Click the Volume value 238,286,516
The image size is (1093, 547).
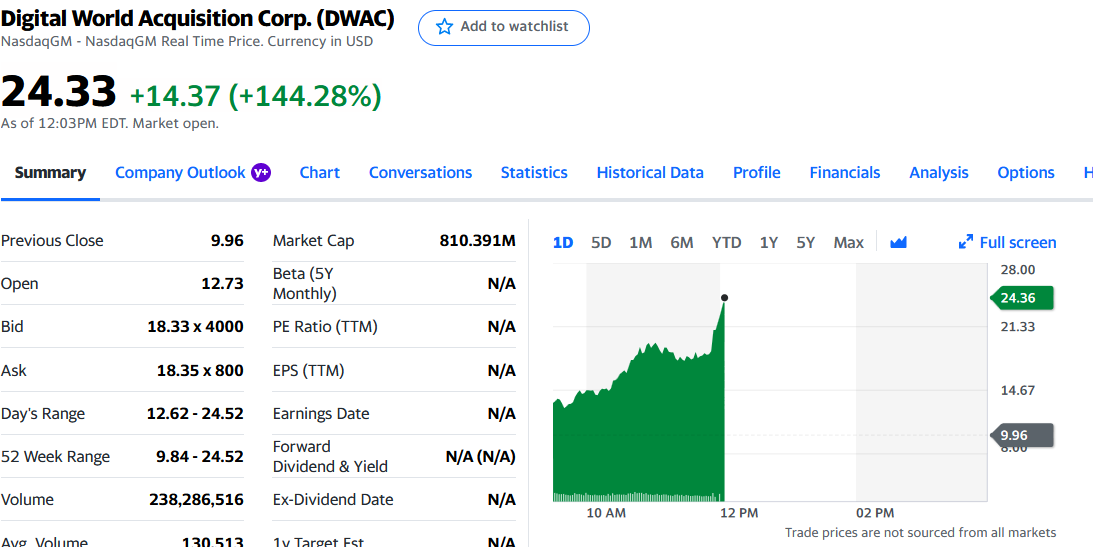[197, 500]
